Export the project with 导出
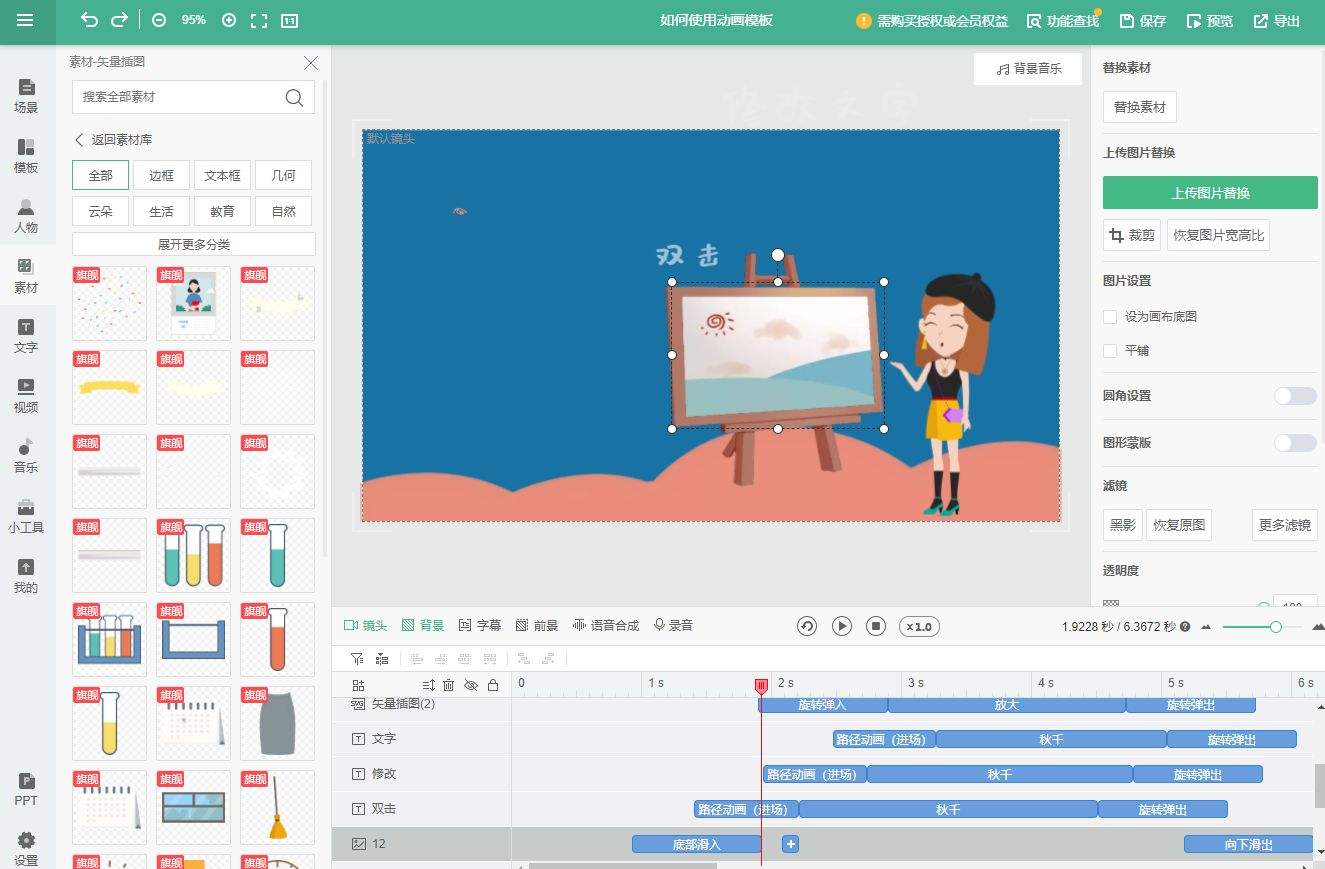This screenshot has height=869, width=1325. [1276, 21]
